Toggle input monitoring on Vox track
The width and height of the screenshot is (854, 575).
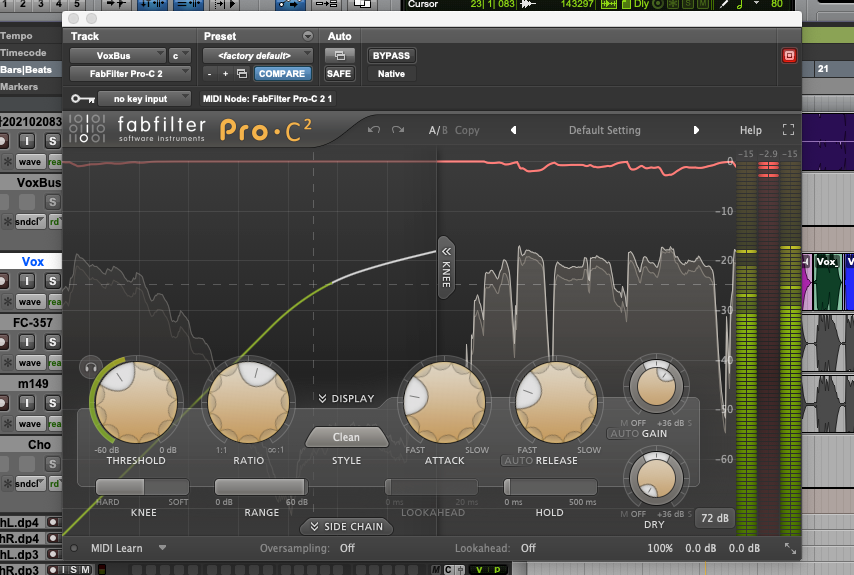point(27,281)
